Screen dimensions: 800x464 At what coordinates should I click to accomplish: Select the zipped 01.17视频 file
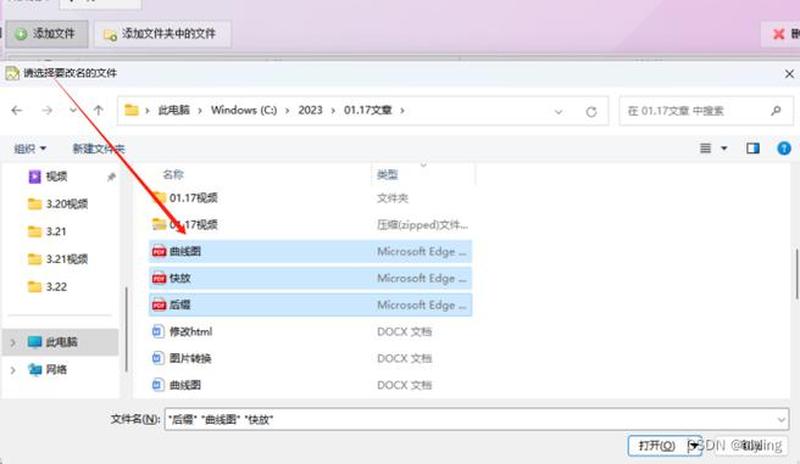click(x=310, y=225)
